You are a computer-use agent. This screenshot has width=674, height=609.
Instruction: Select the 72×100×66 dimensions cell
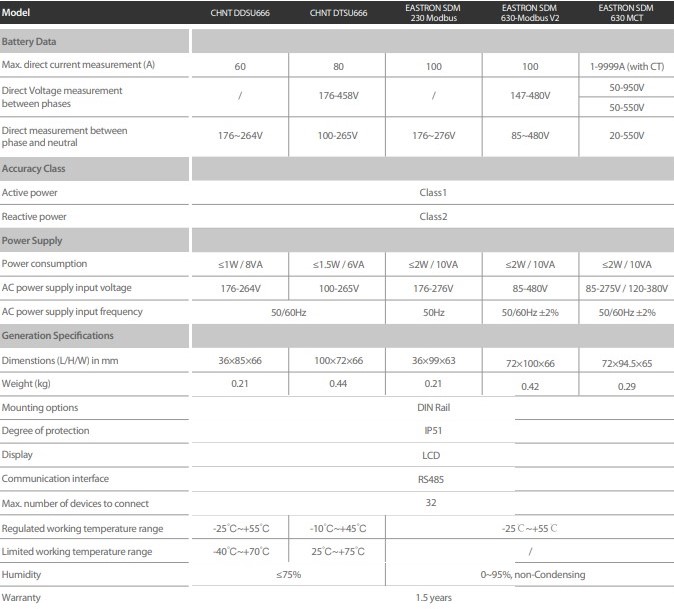(530, 364)
